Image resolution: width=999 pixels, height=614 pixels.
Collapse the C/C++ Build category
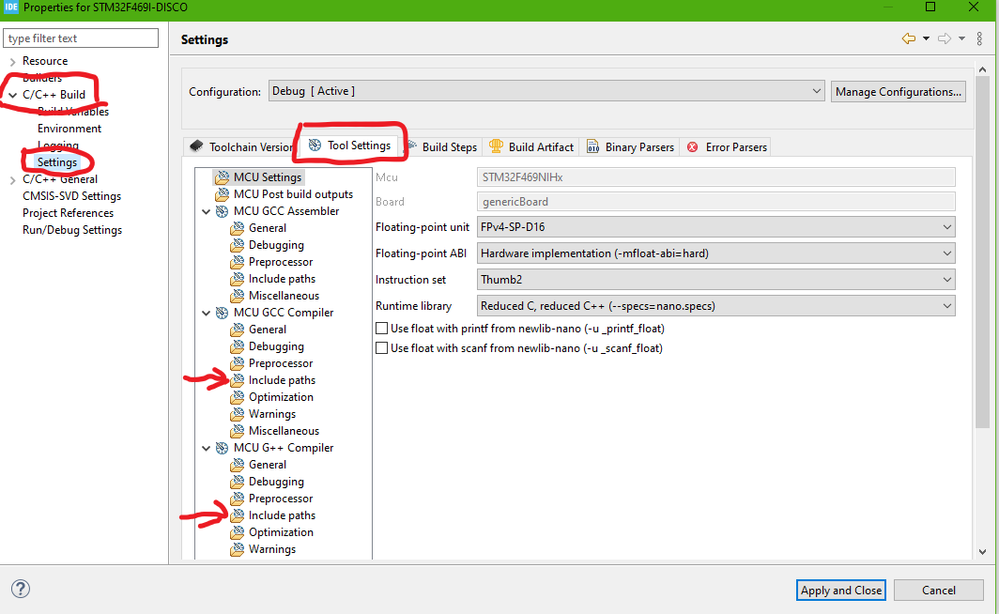13,95
